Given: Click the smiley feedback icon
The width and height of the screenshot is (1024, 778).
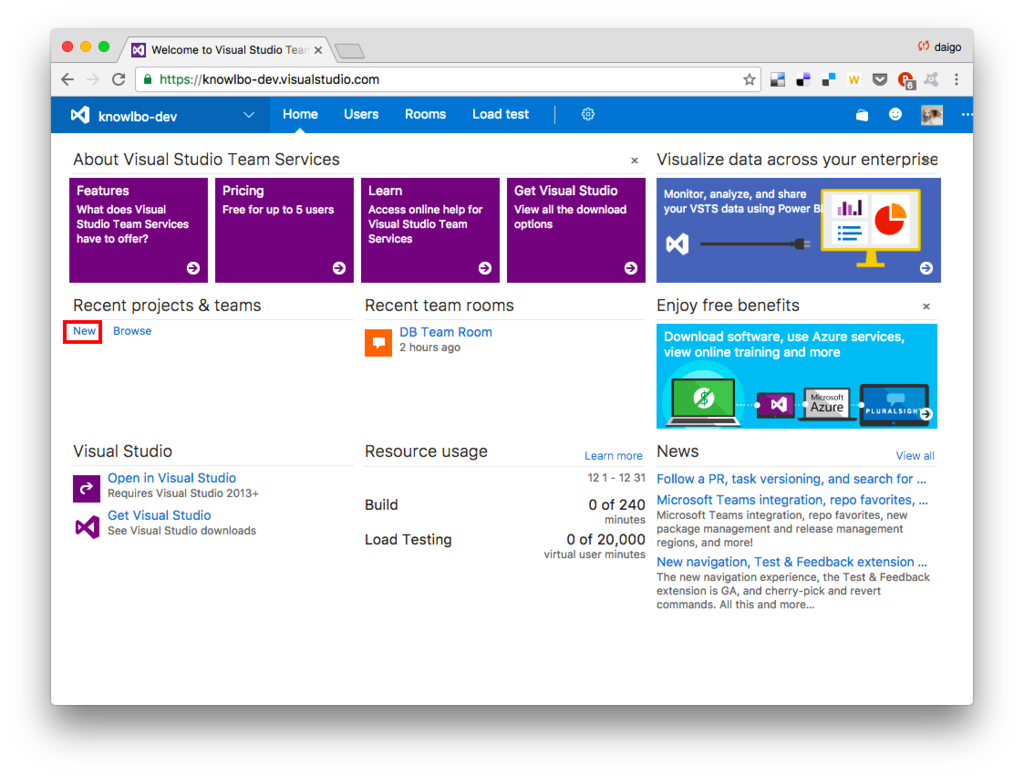Looking at the screenshot, I should [x=895, y=114].
